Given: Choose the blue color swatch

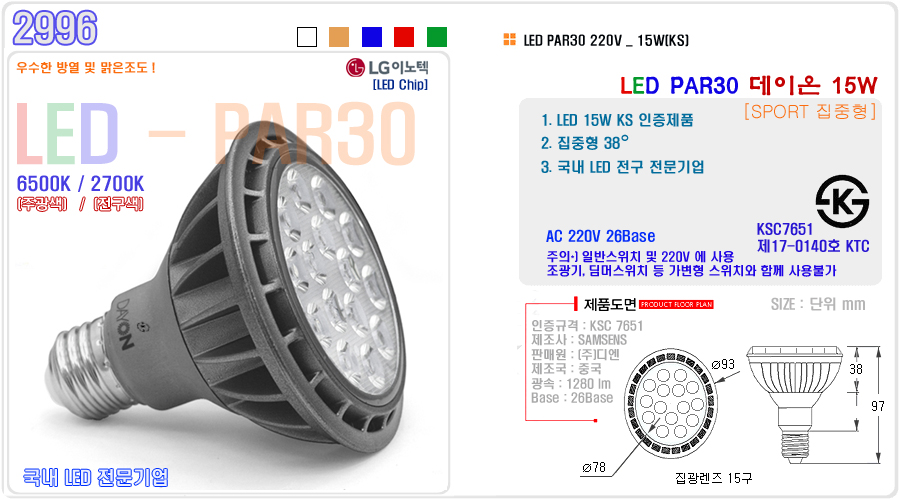Looking at the screenshot, I should pyautogui.click(x=372, y=37).
